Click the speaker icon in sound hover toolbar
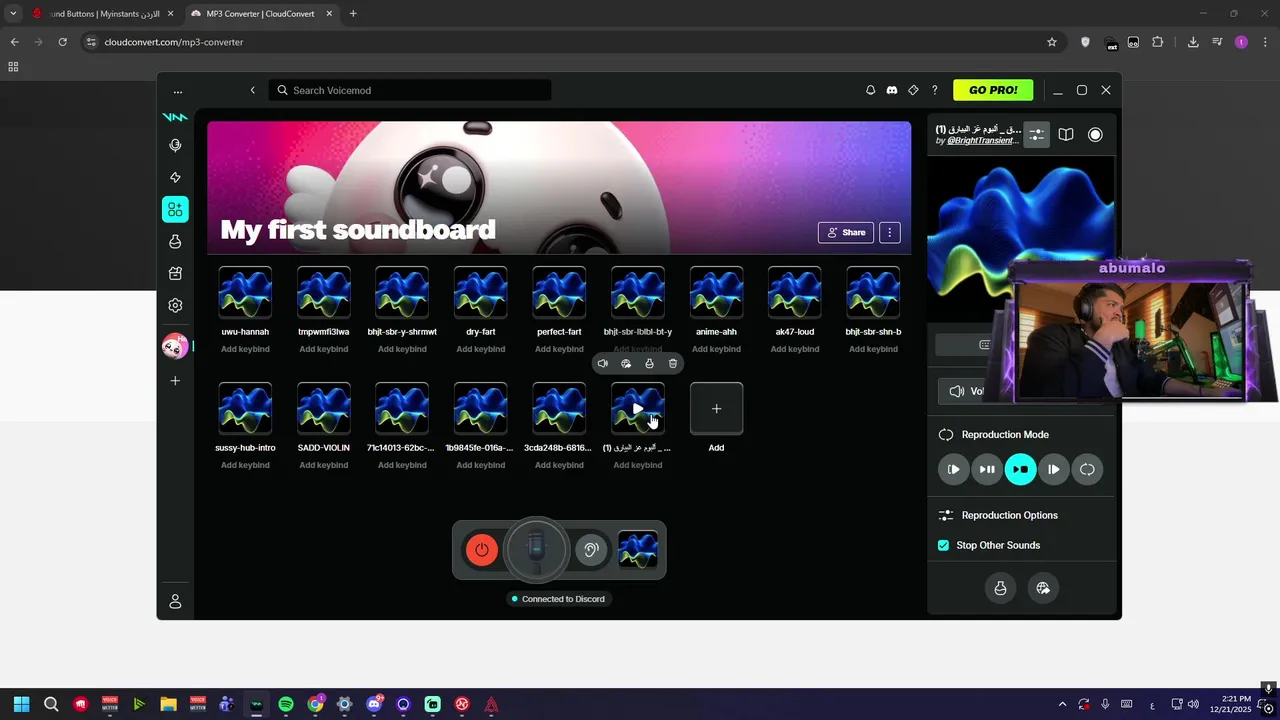The image size is (1280, 720). click(x=602, y=364)
